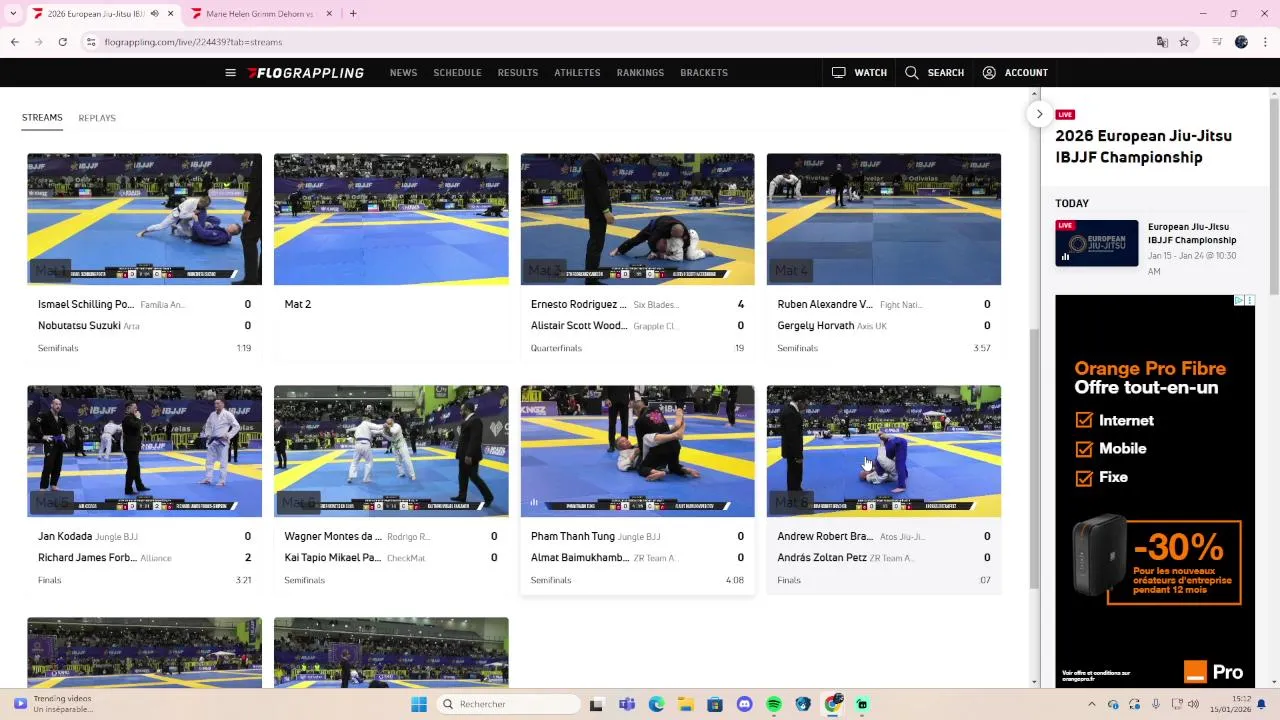Viewport: 1280px width, 720px height.
Task: Open the Mat 3 stream thumbnail
Action: point(637,219)
